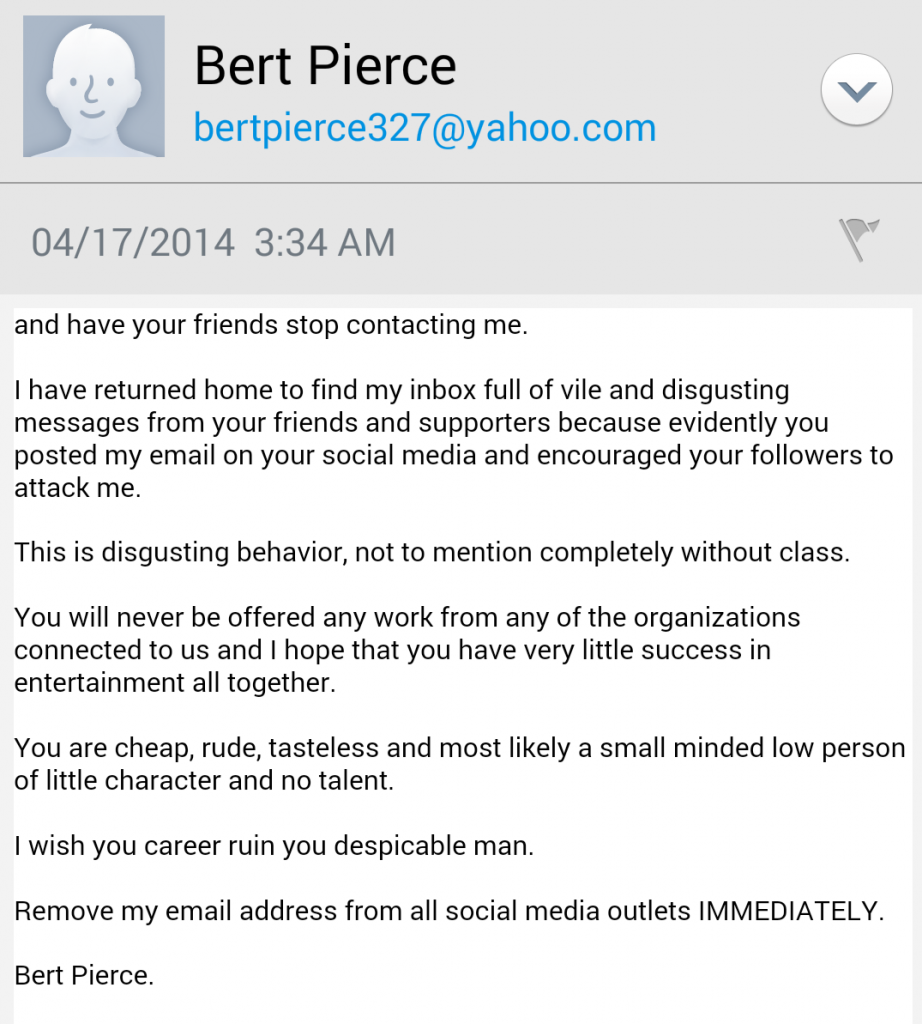
Task: Select the sender name Bert Pierce
Action: [x=325, y=65]
